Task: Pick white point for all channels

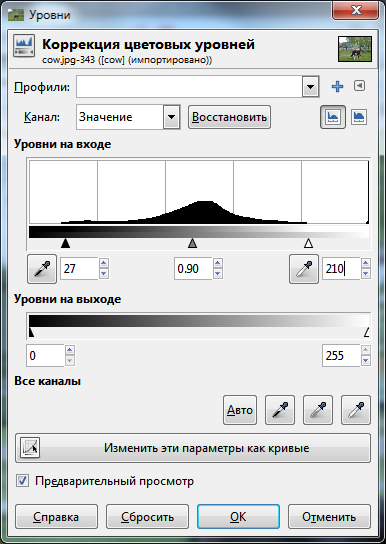Action: click(x=356, y=410)
